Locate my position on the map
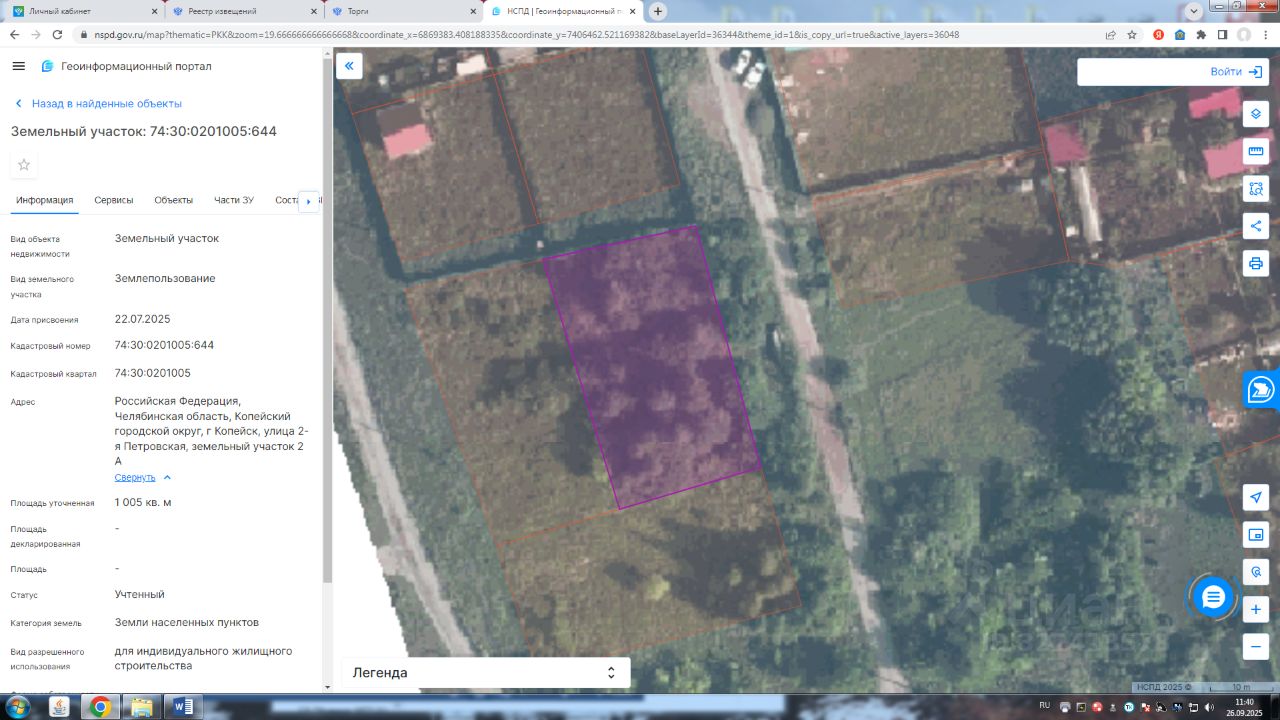 (1256, 497)
